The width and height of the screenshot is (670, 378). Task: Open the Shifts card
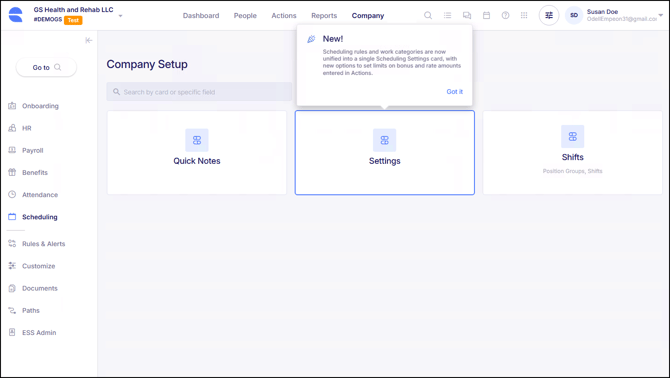tap(572, 152)
